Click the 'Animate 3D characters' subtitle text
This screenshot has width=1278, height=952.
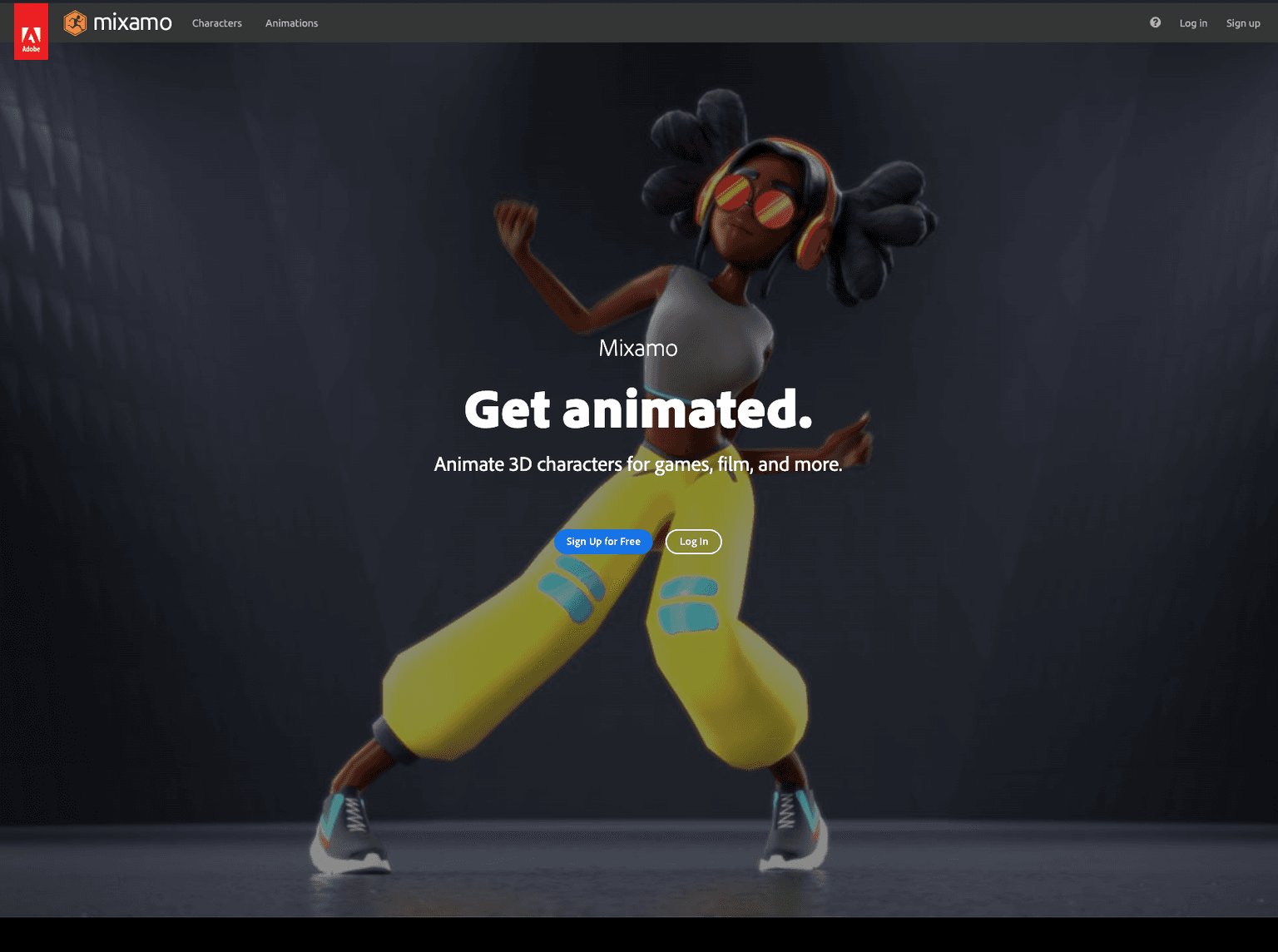[638, 464]
